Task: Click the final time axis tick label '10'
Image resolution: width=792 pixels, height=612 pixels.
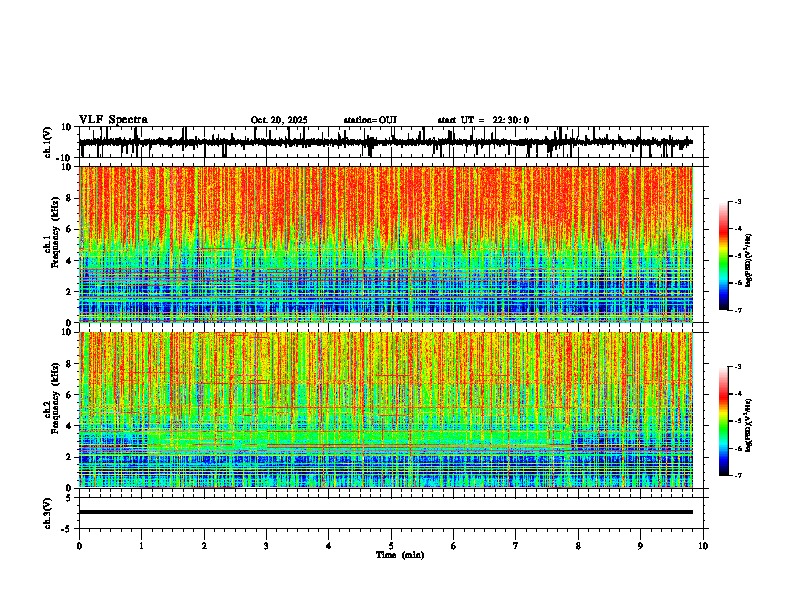Action: 703,546
